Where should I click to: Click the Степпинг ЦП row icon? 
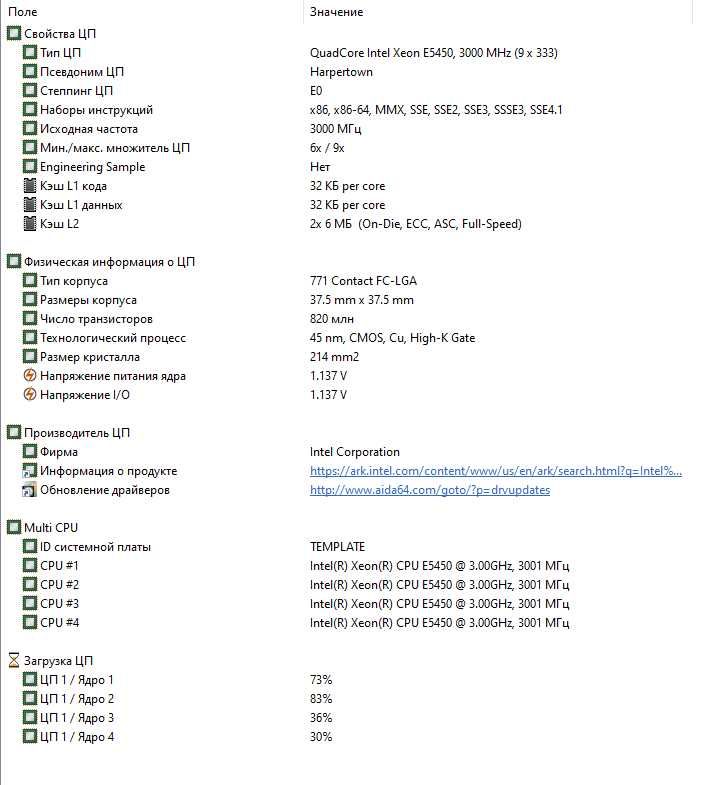tap(30, 91)
